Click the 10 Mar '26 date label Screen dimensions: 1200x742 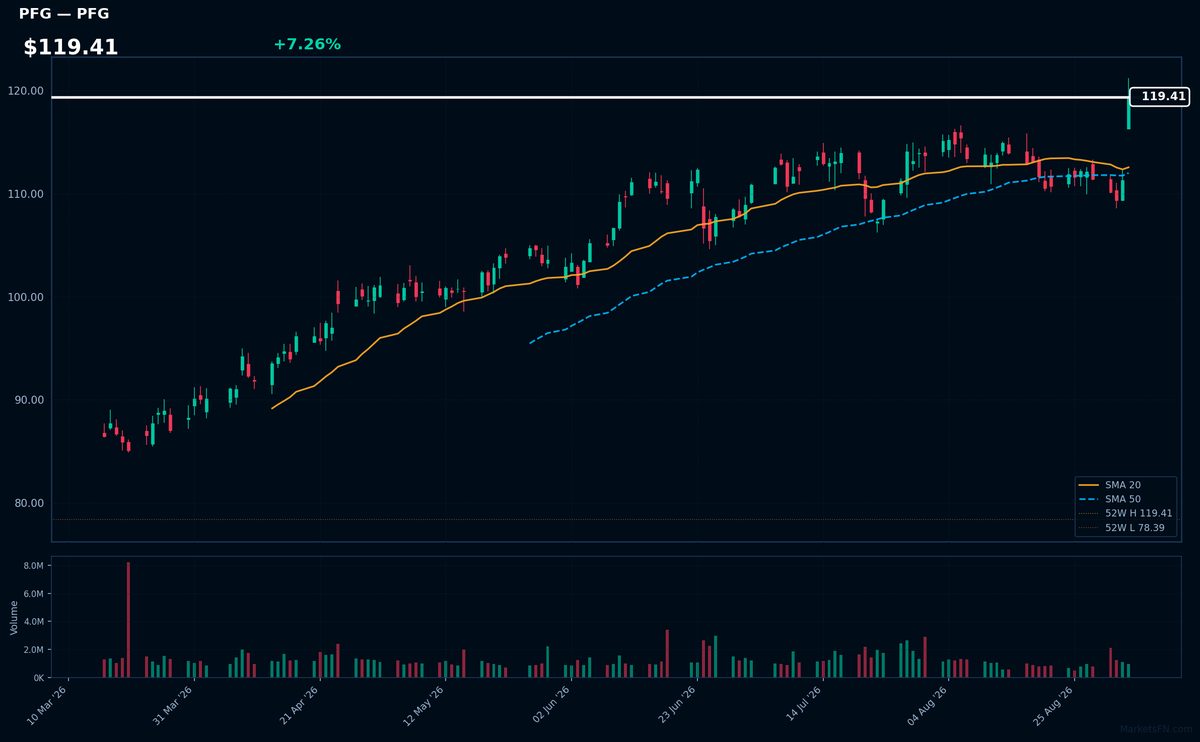tap(48, 705)
